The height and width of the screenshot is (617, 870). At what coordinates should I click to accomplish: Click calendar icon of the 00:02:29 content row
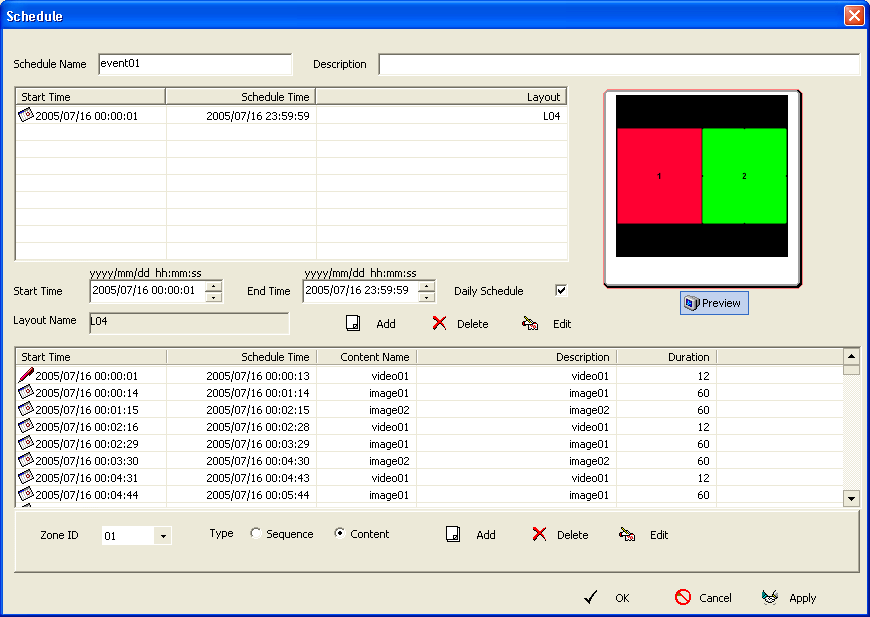pos(26,443)
